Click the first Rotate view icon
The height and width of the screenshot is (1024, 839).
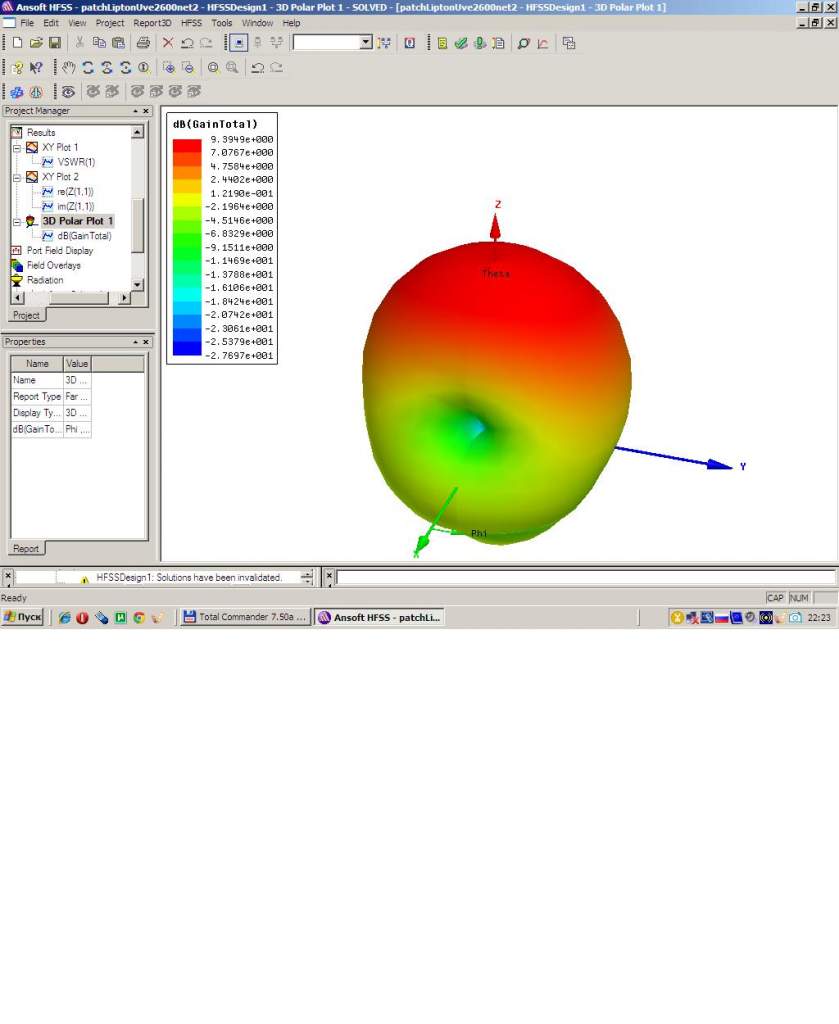click(x=88, y=67)
